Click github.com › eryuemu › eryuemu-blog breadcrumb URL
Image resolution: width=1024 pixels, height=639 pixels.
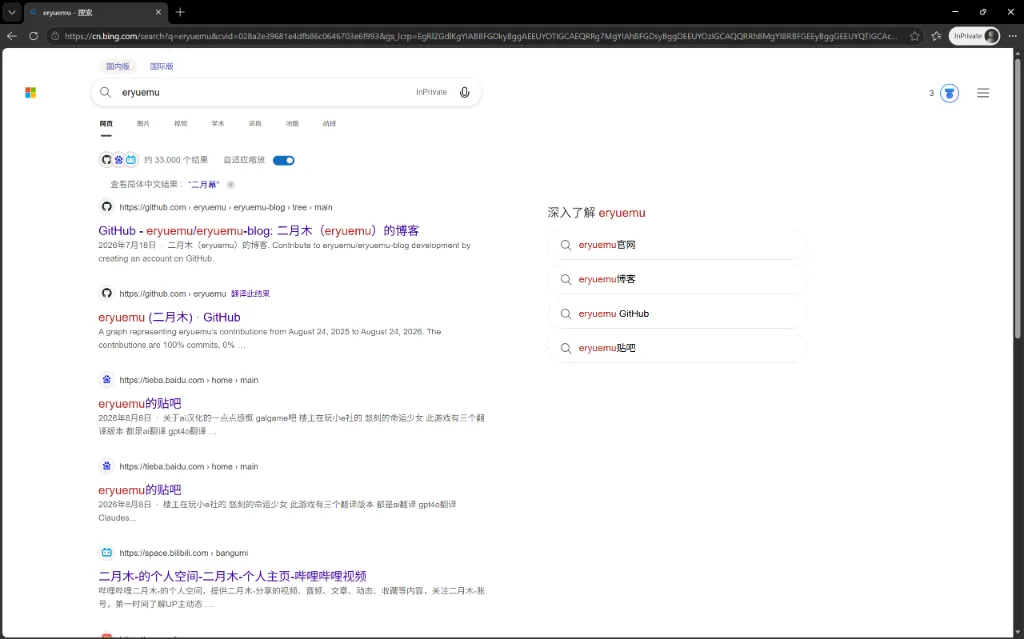[x=226, y=207]
